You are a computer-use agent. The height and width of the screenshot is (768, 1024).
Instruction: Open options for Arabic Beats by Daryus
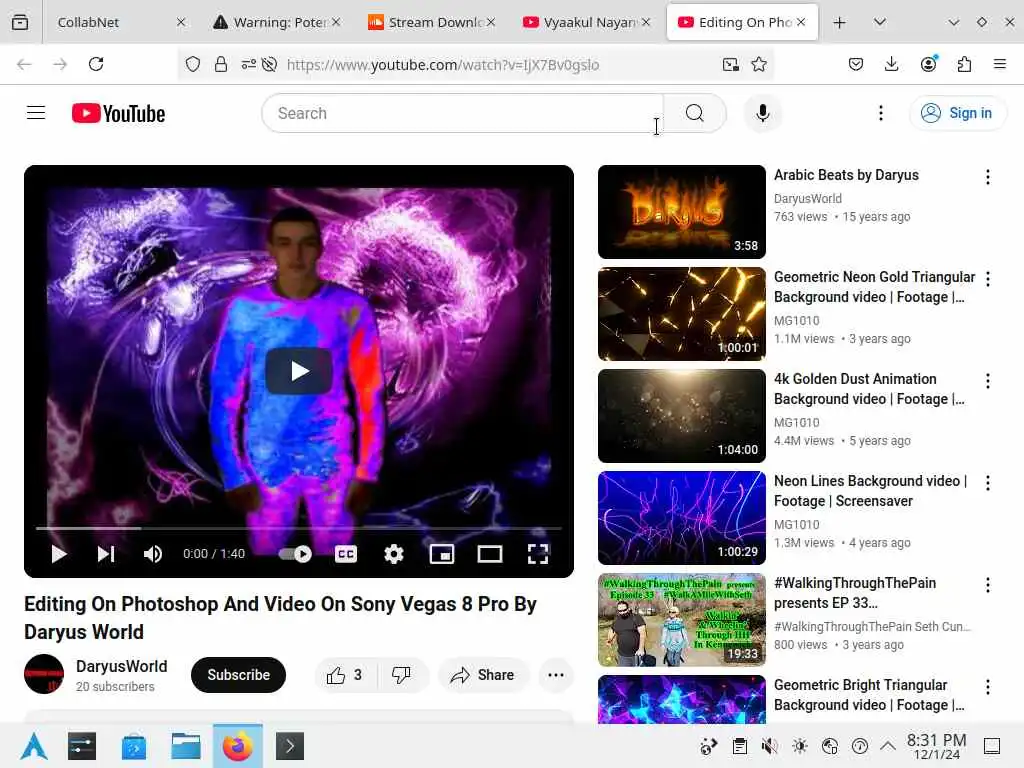pos(987,177)
